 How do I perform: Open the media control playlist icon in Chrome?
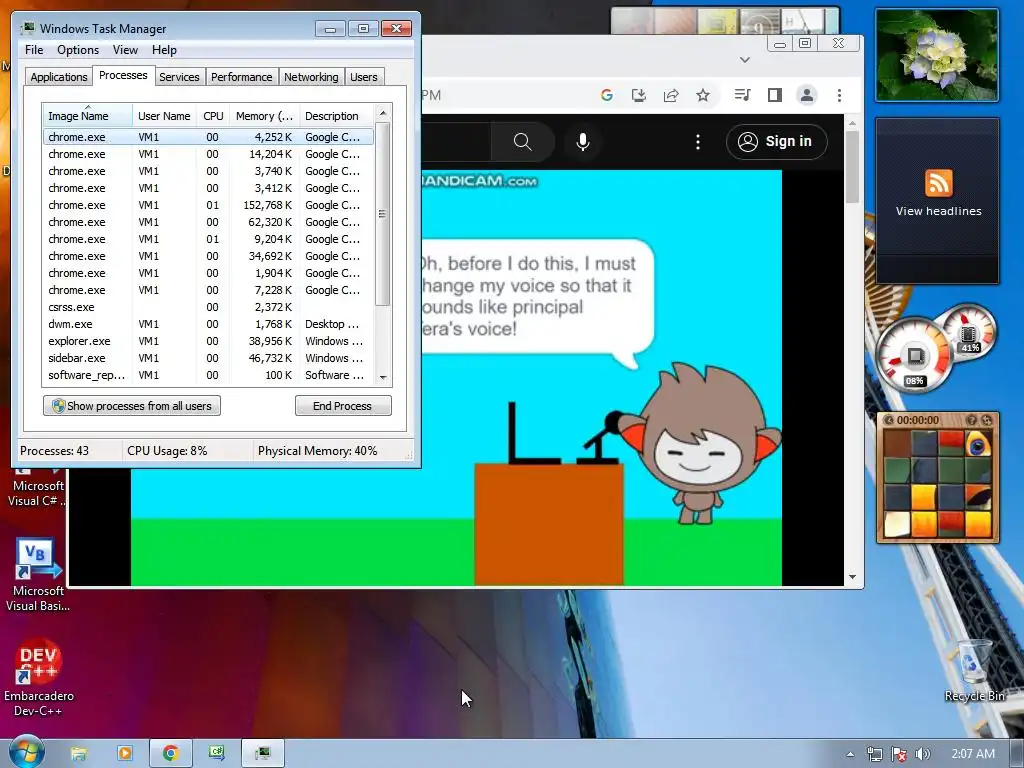pyautogui.click(x=742, y=95)
